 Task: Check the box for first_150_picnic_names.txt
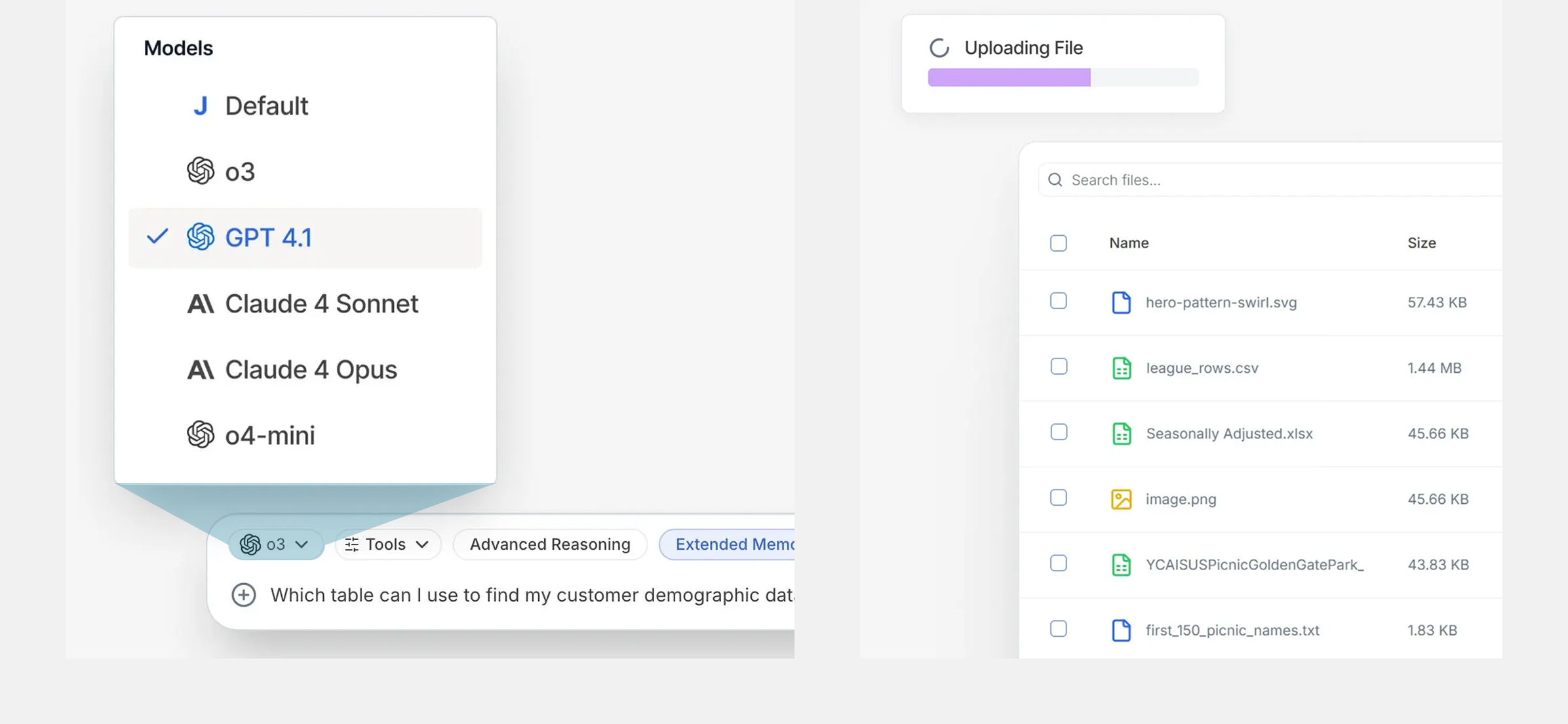(x=1059, y=628)
